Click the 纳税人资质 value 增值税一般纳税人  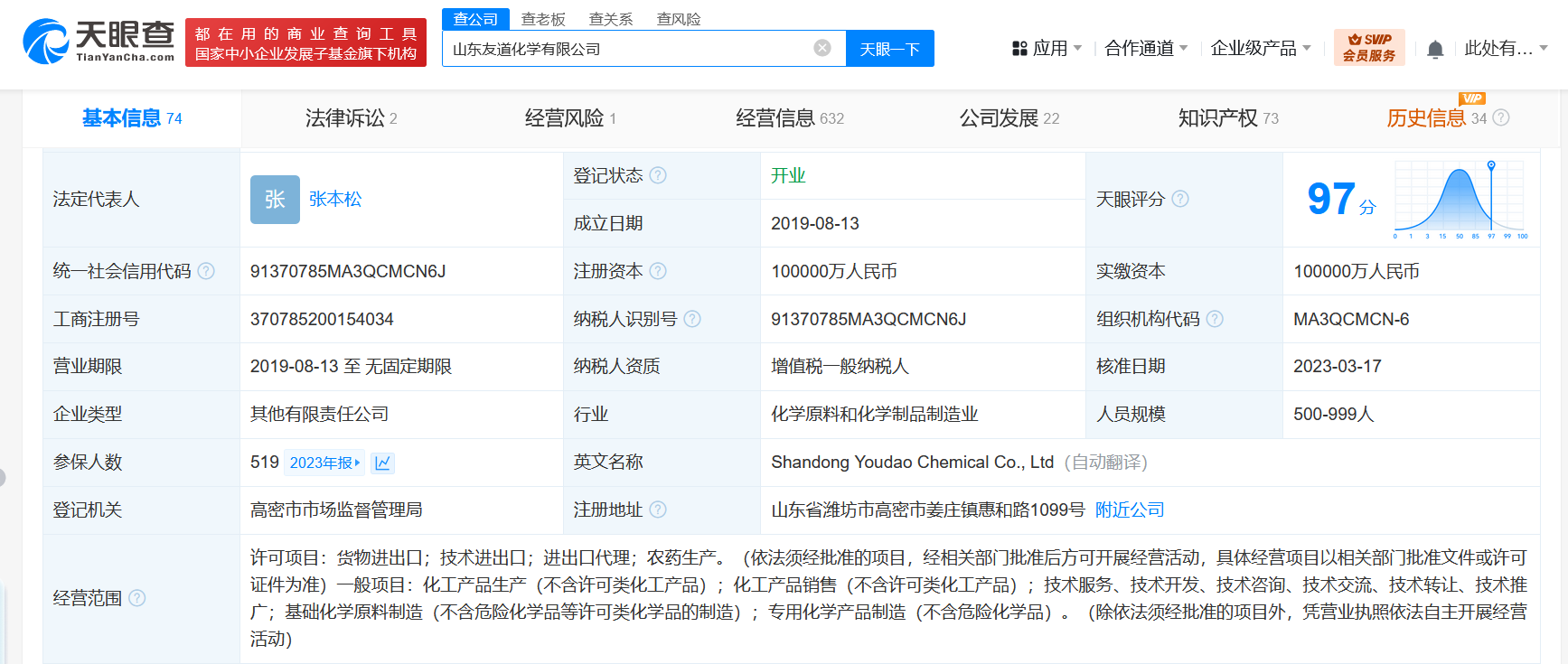click(840, 366)
